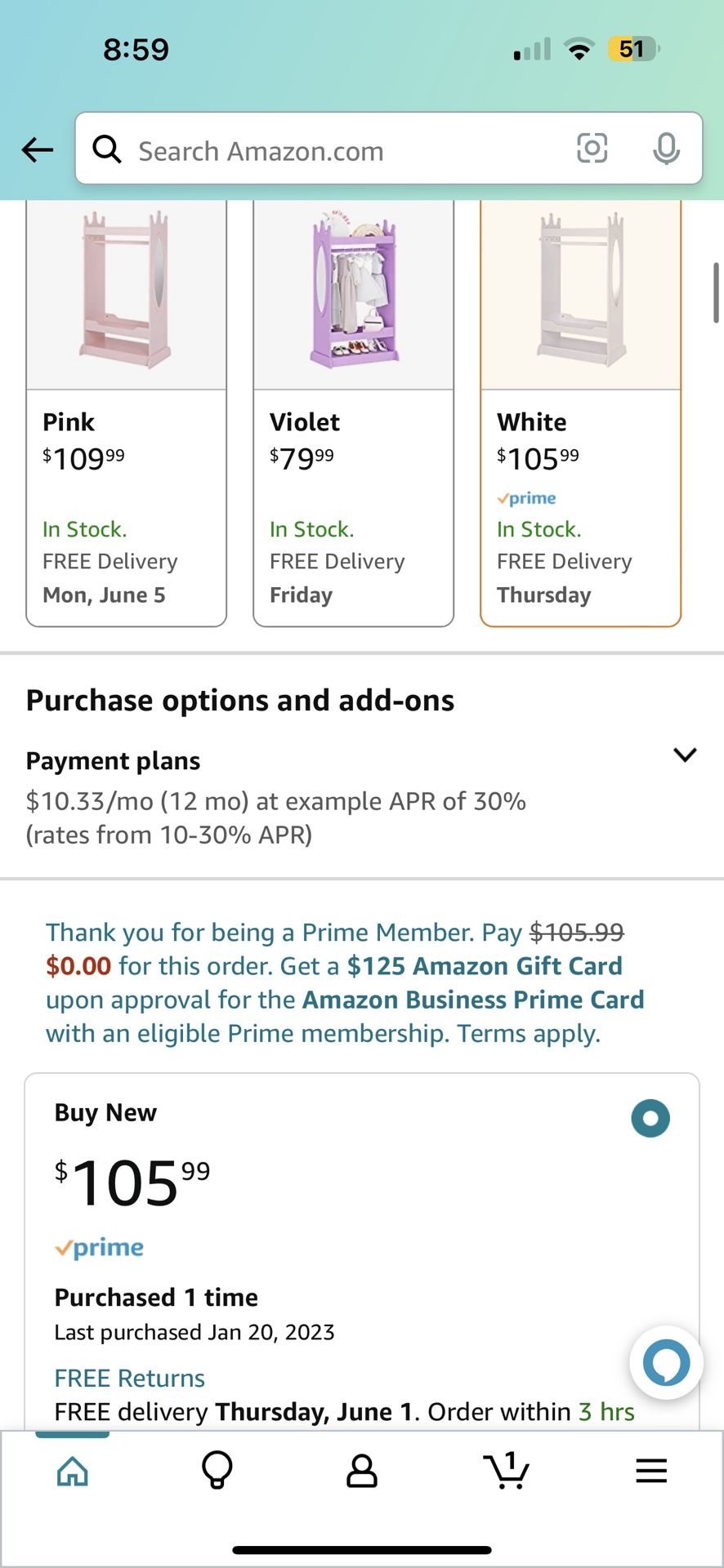The height and width of the screenshot is (1568, 724).
Task: Open camera lens search icon
Action: tap(592, 149)
